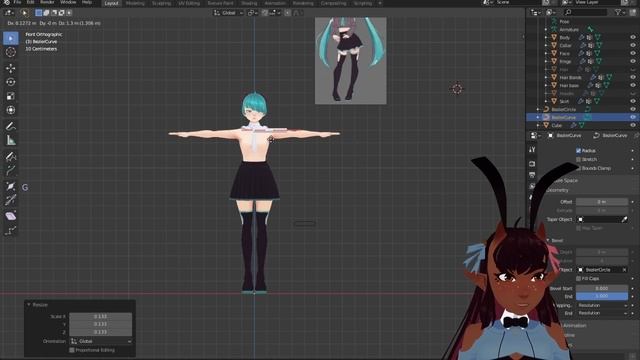Image resolution: width=640 pixels, height=360 pixels.
Task: Open the Render properties tab
Action: 532,164
